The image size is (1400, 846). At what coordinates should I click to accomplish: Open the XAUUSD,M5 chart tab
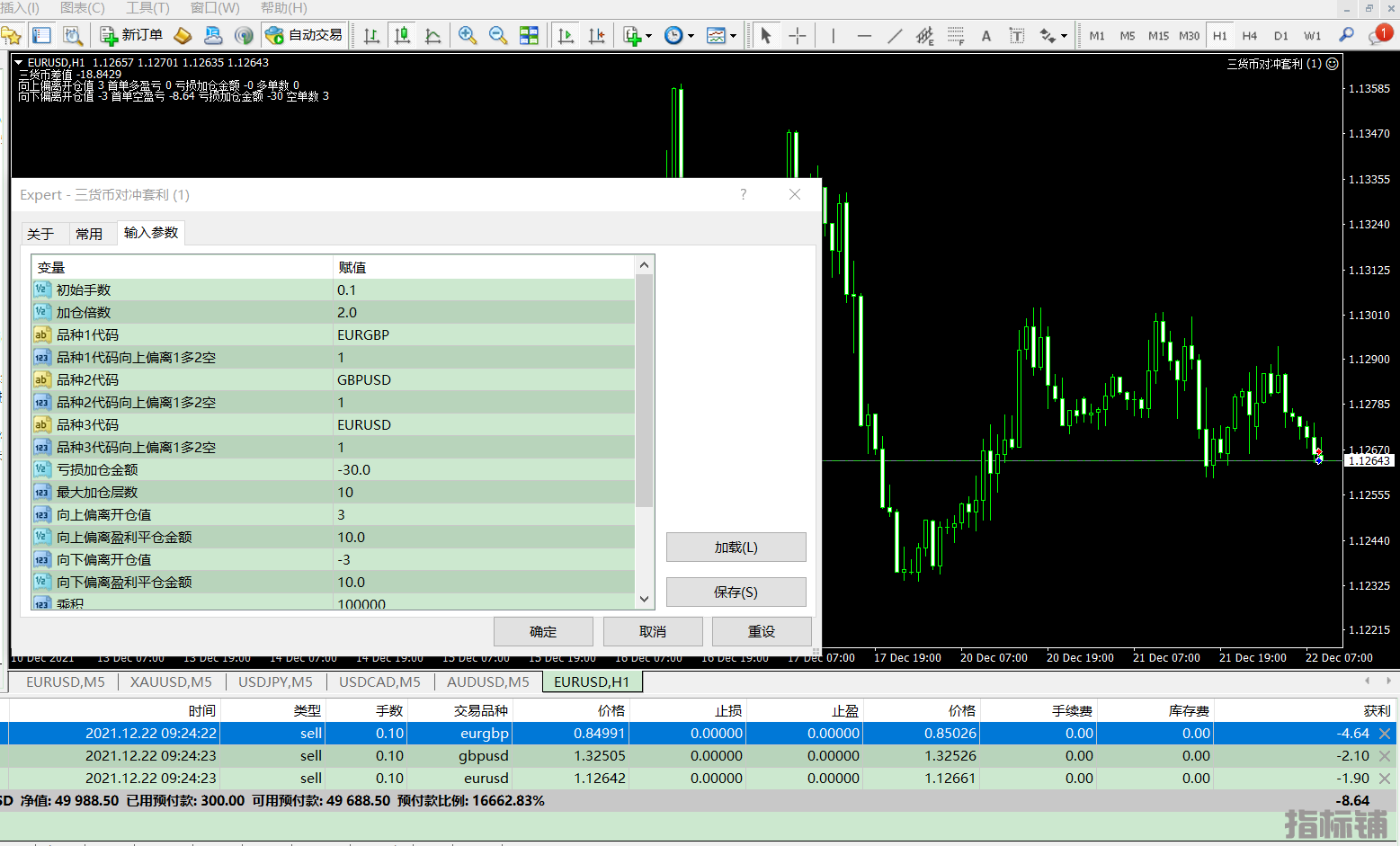(171, 682)
